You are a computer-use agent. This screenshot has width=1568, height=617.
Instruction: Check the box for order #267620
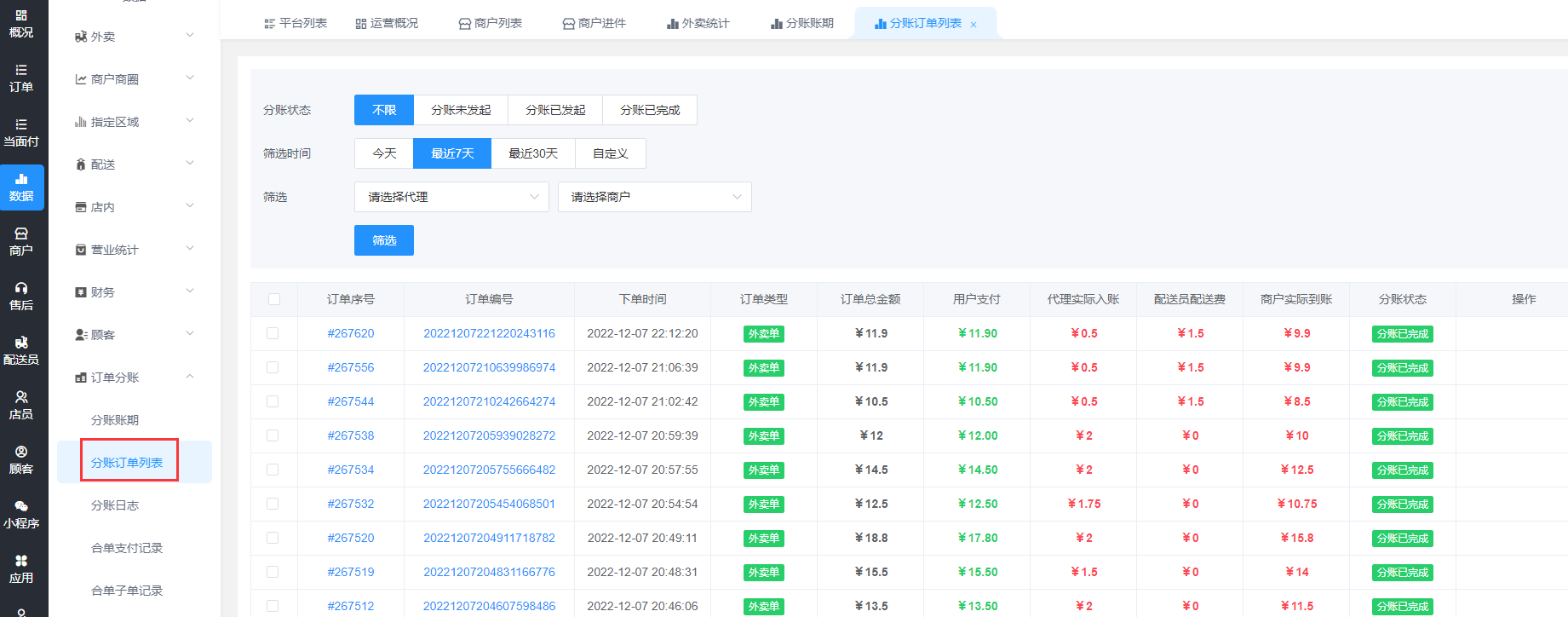coord(273,333)
